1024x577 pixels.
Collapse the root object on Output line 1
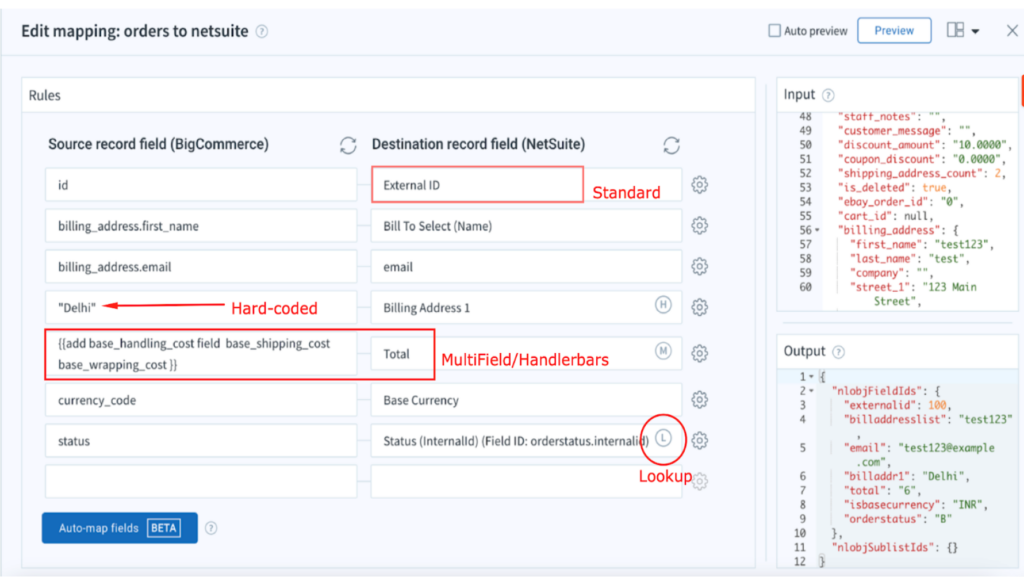(811, 377)
